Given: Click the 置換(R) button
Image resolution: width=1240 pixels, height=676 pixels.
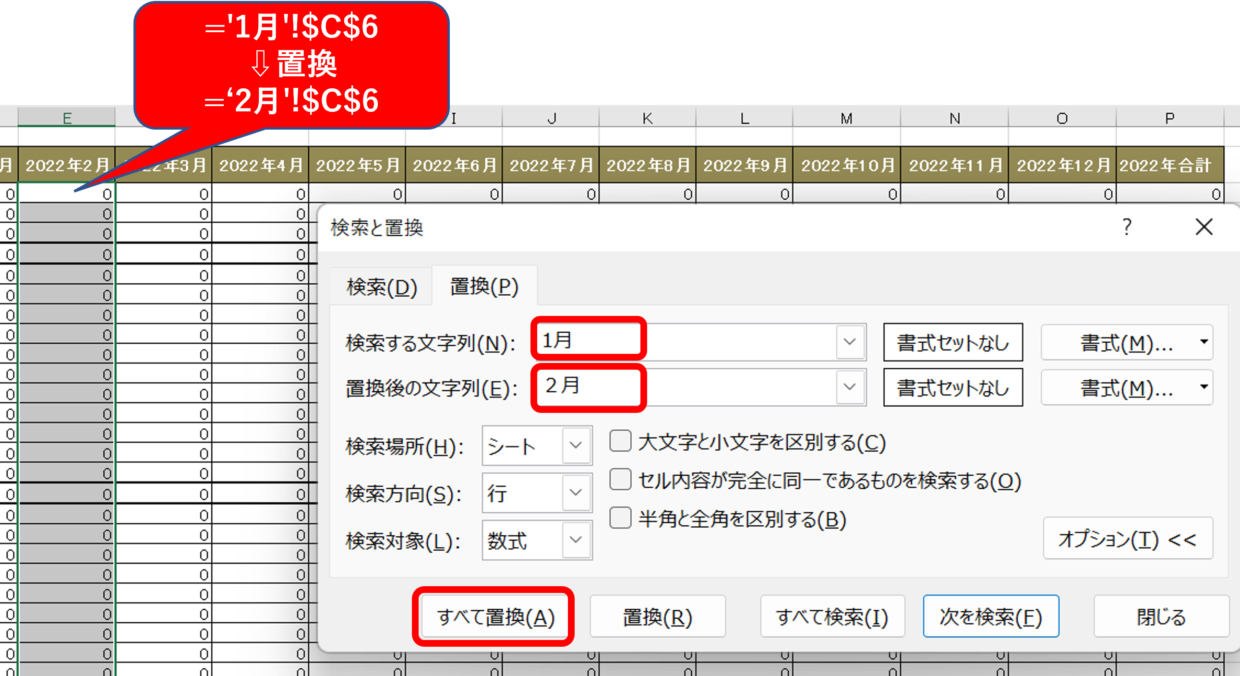Looking at the screenshot, I should point(657,617).
